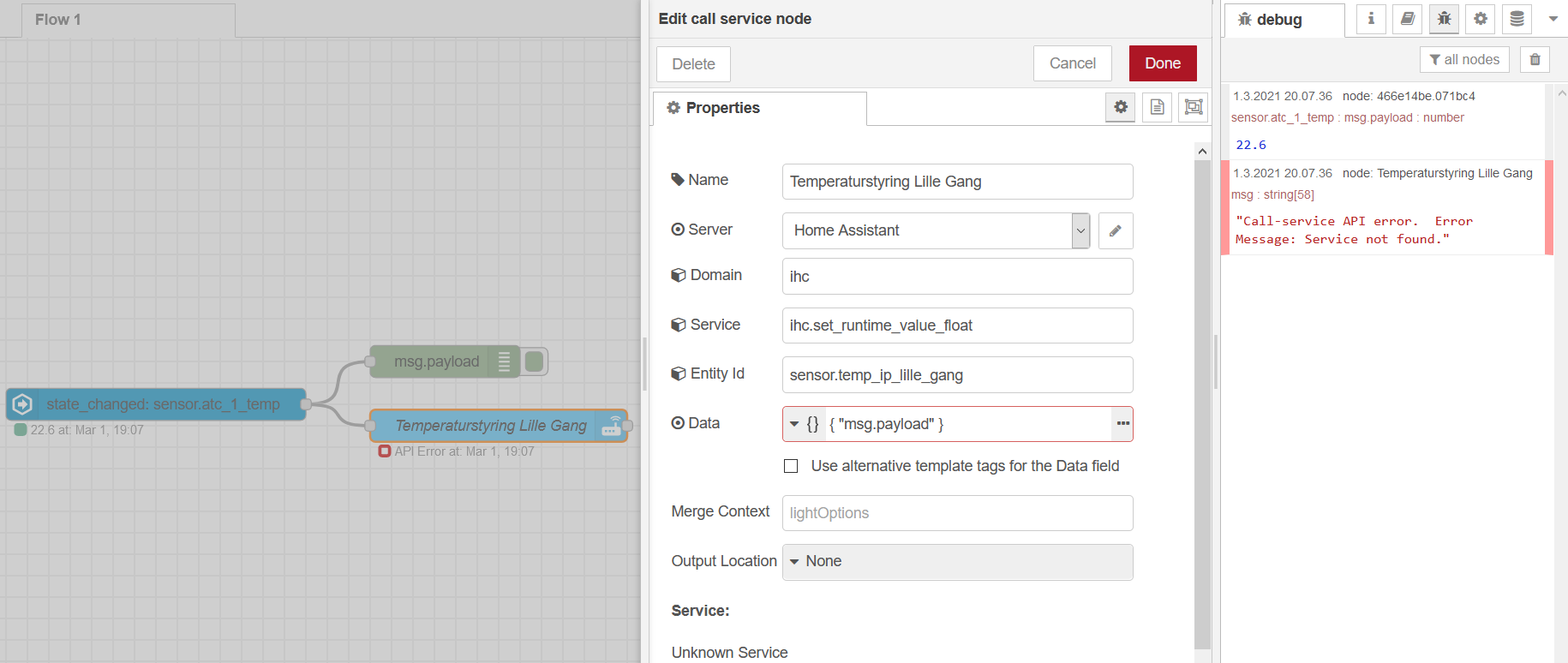Clear debug messages with trash icon
Viewport: 1568px width, 663px height.
(1535, 59)
